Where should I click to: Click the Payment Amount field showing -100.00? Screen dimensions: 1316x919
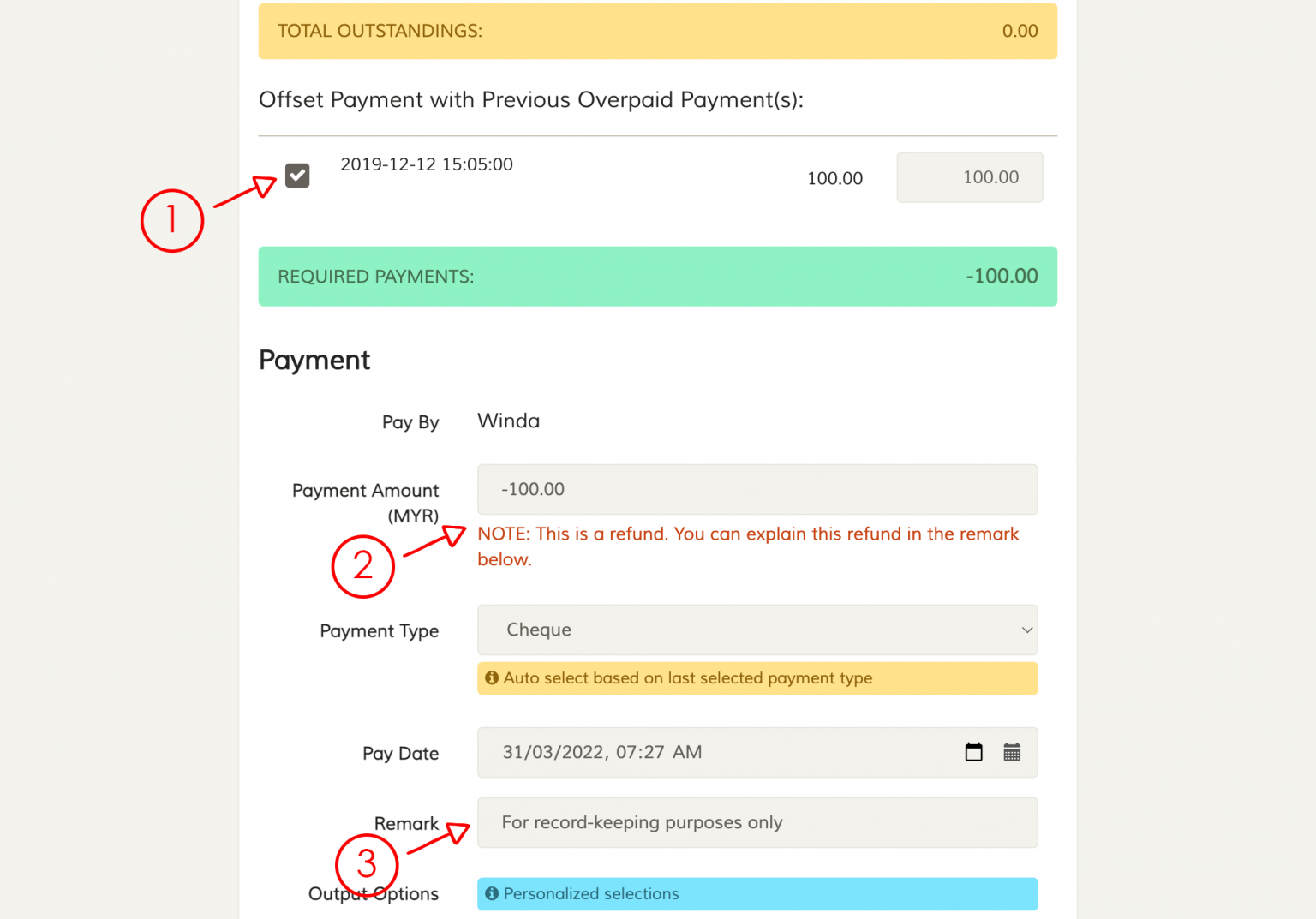[x=757, y=489]
